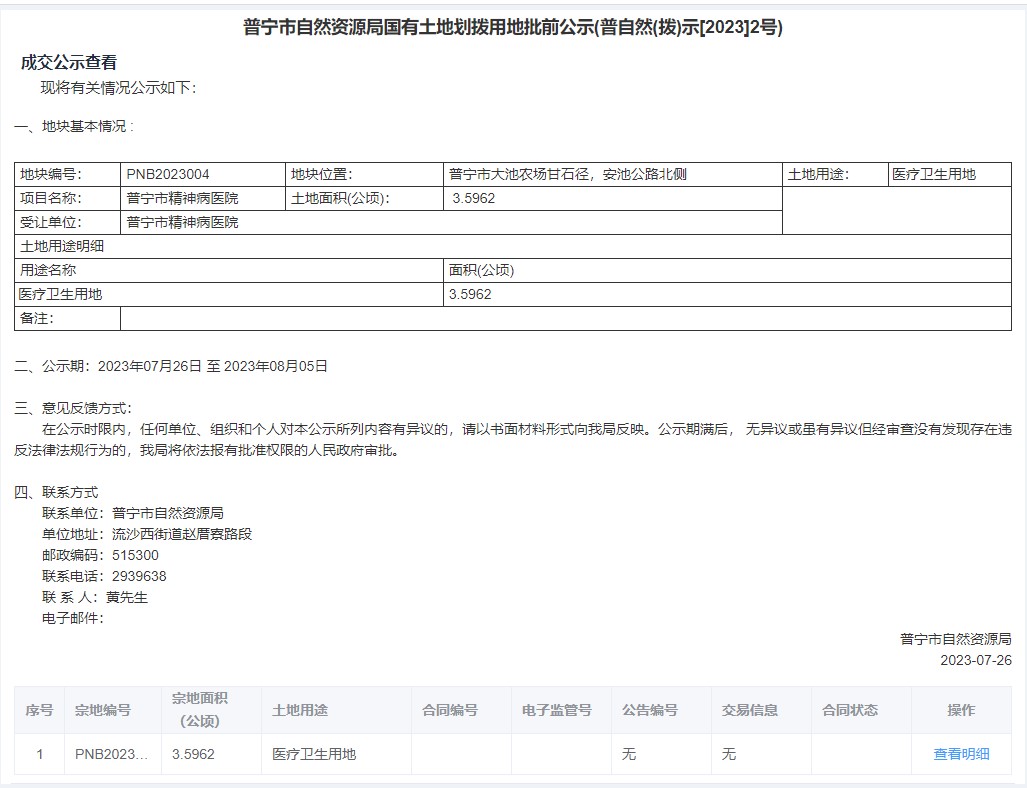Click the page title 普宁市自然资源局国有土地划拨用地批前公示
This screenshot has width=1027, height=788.
(513, 27)
